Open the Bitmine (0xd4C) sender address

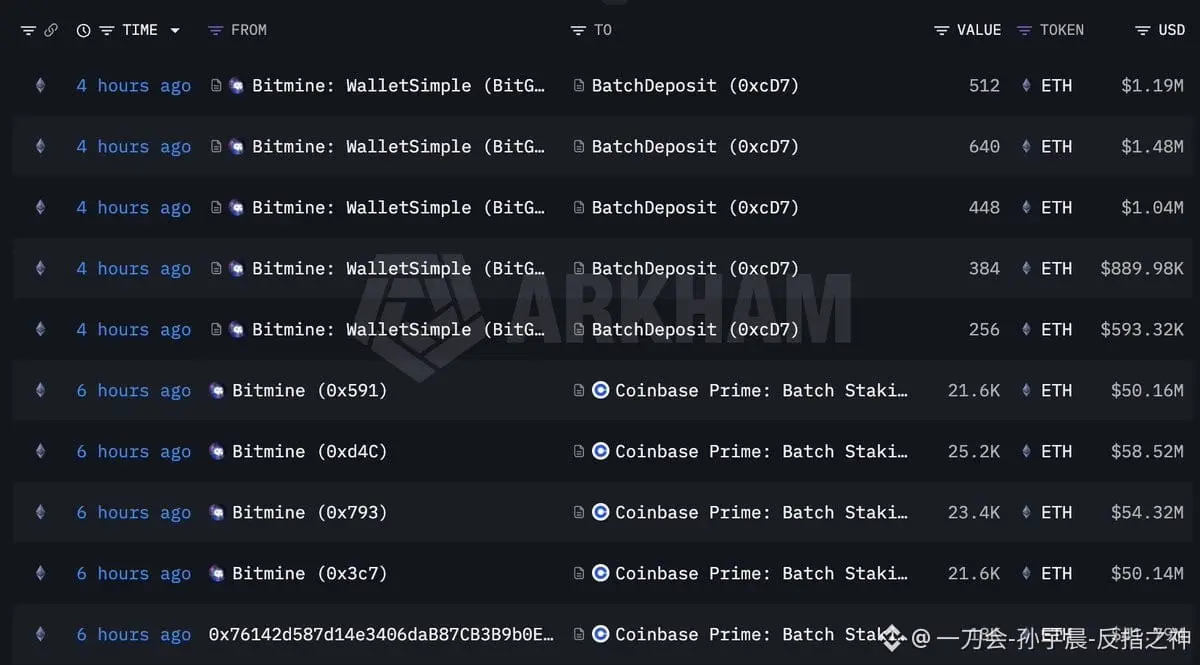(x=309, y=451)
